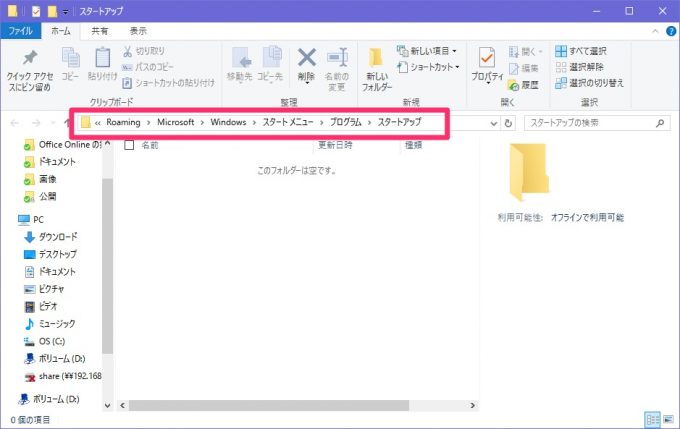Invert selection (選択の切り替え)

[x=589, y=83]
